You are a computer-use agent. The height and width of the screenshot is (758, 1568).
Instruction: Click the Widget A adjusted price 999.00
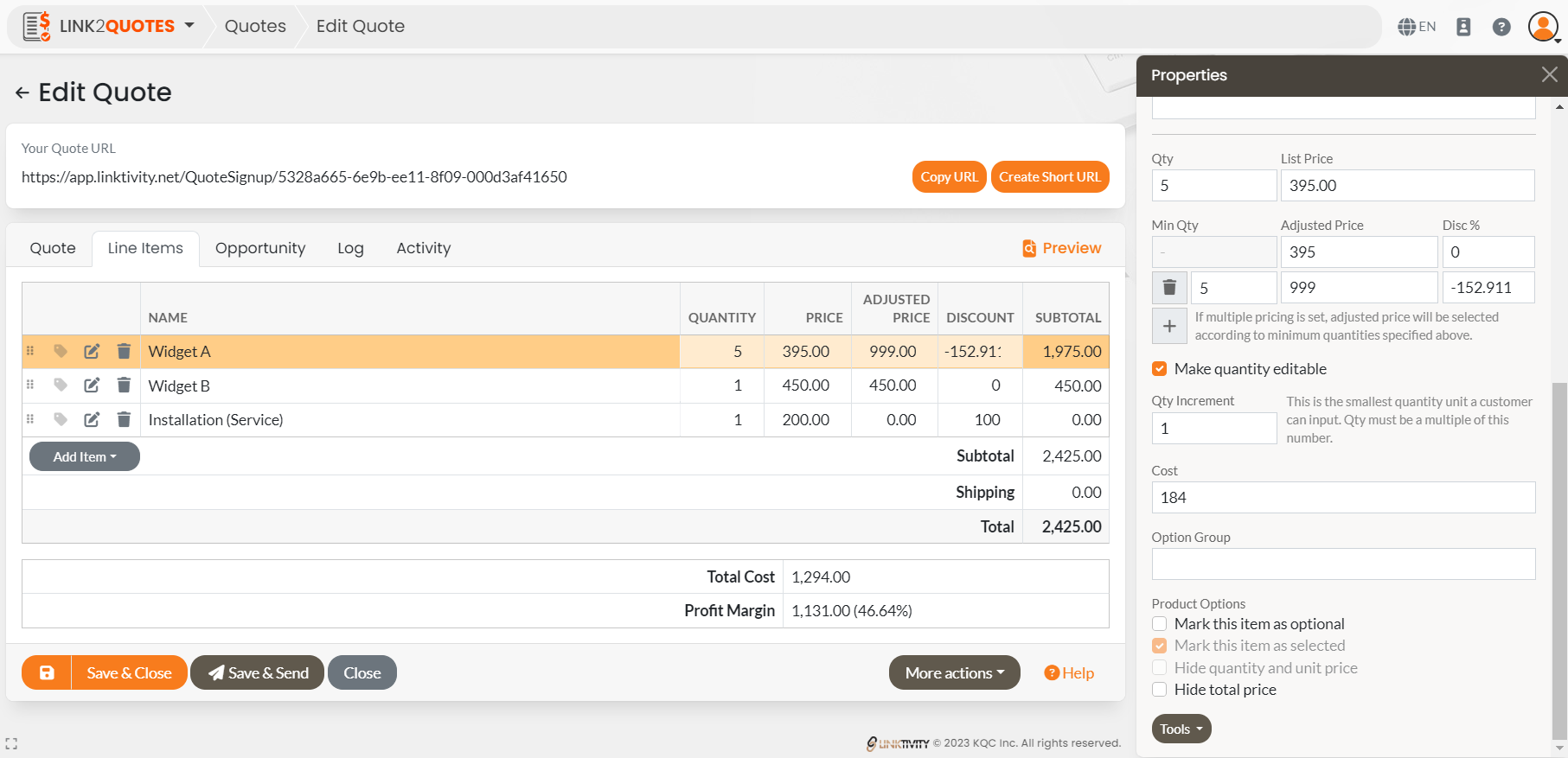[894, 352]
